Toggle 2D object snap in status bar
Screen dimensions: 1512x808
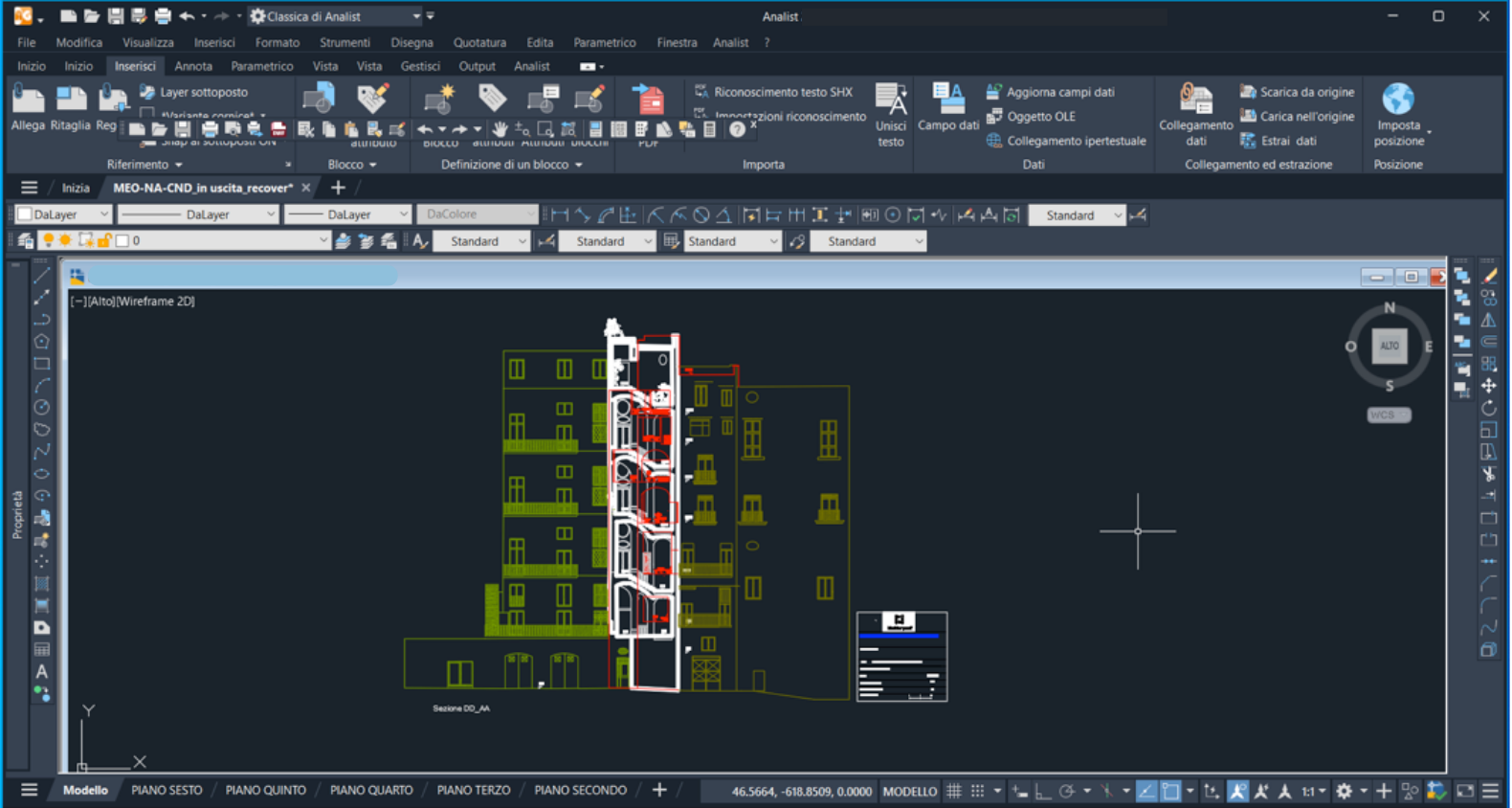pyautogui.click(x=1171, y=791)
